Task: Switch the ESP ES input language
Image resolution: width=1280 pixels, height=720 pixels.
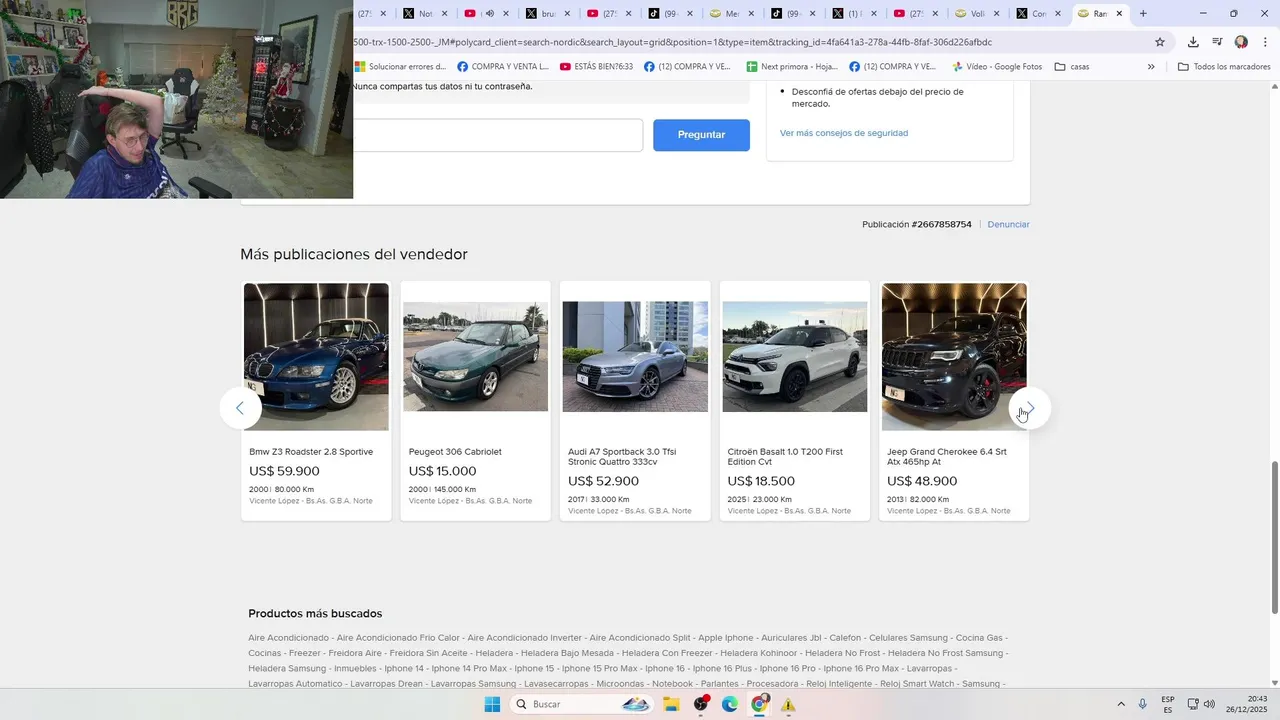Action: click(1168, 704)
